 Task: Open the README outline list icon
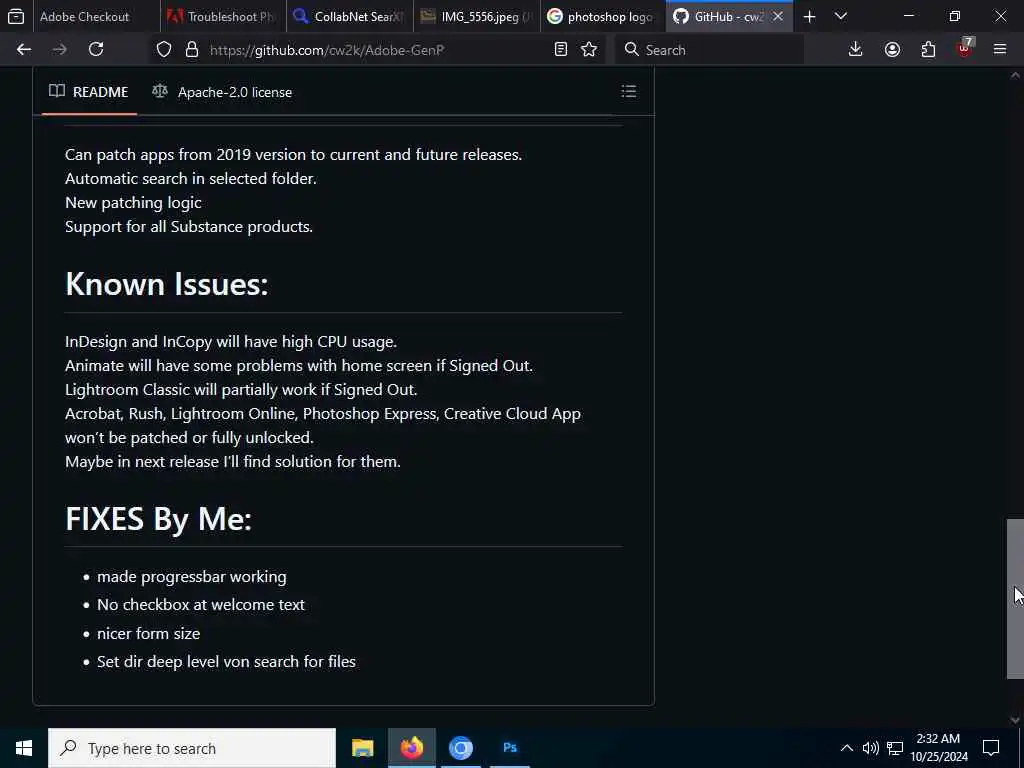click(628, 91)
